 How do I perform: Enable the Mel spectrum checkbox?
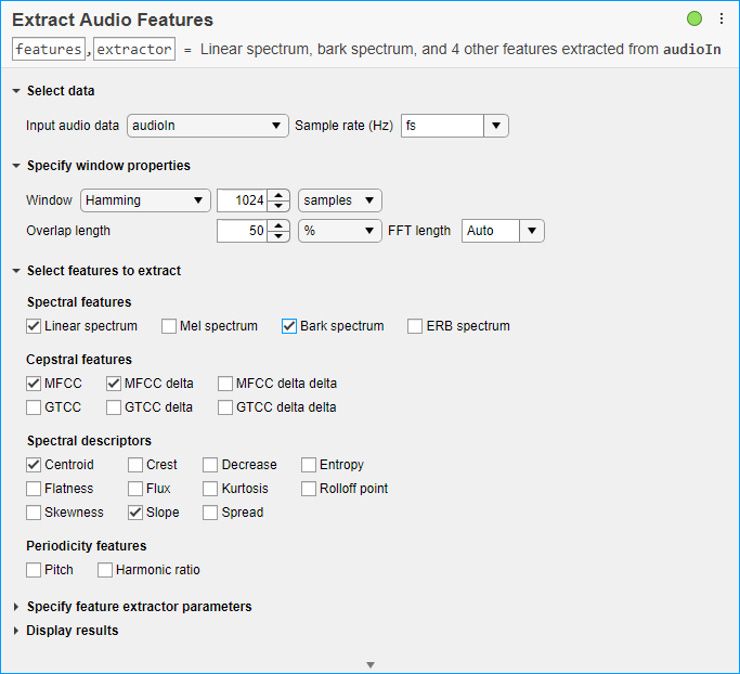(169, 326)
